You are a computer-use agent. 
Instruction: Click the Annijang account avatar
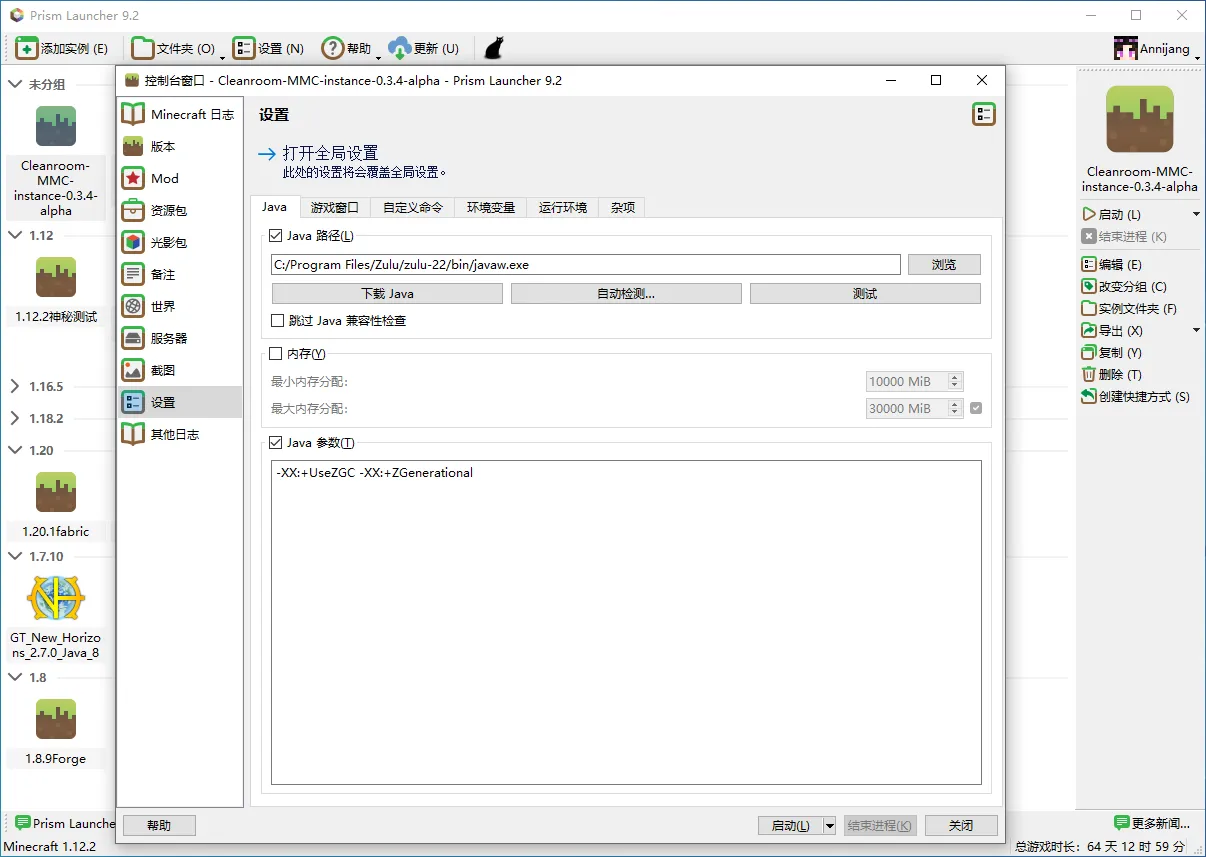pos(1126,48)
